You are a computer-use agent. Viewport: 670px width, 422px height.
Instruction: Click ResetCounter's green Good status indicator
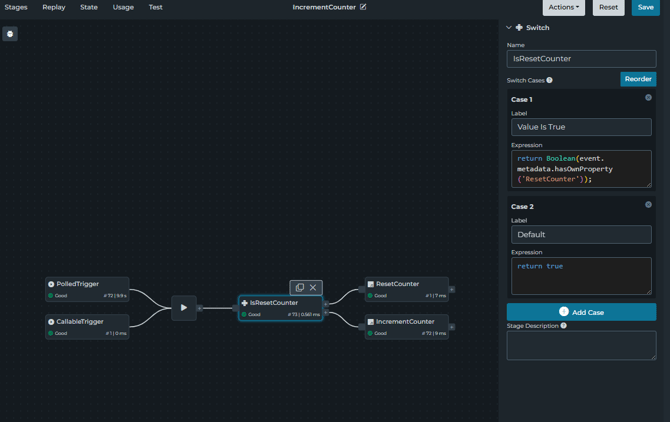click(x=370, y=296)
